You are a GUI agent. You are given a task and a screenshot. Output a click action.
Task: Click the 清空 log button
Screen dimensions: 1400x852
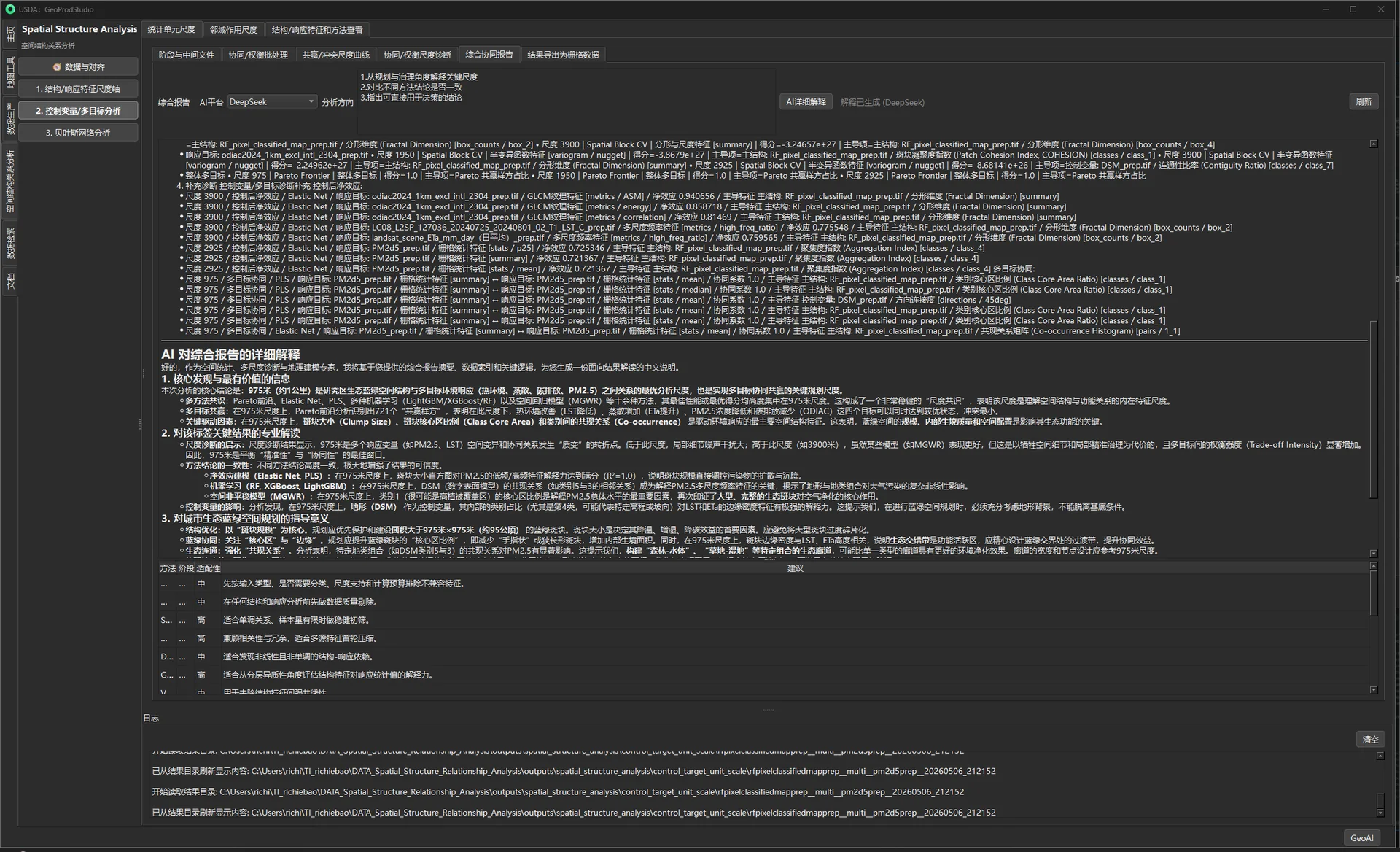point(1370,740)
